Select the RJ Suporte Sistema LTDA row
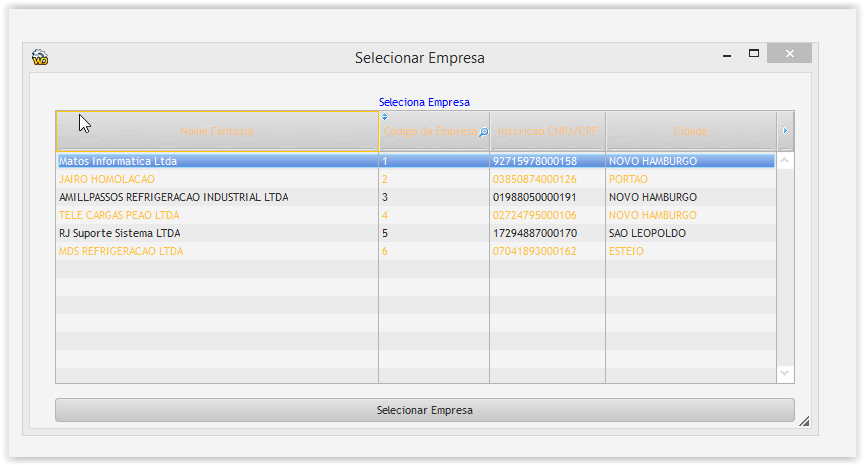 pos(416,233)
